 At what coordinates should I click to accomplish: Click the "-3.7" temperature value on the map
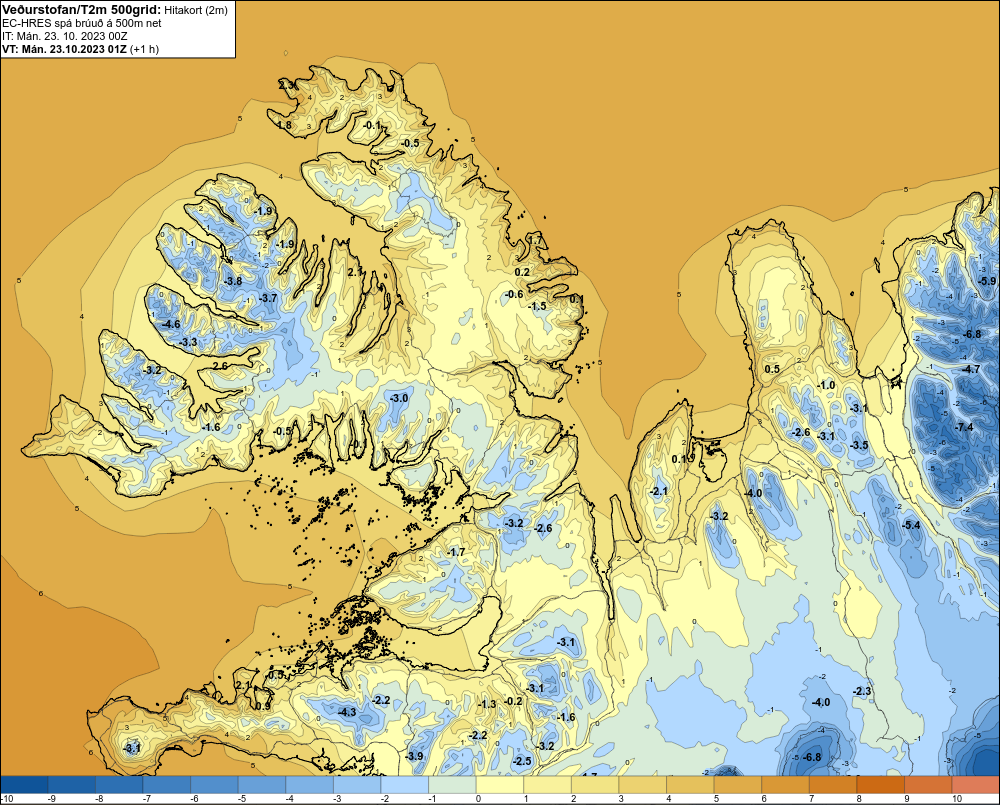click(268, 298)
